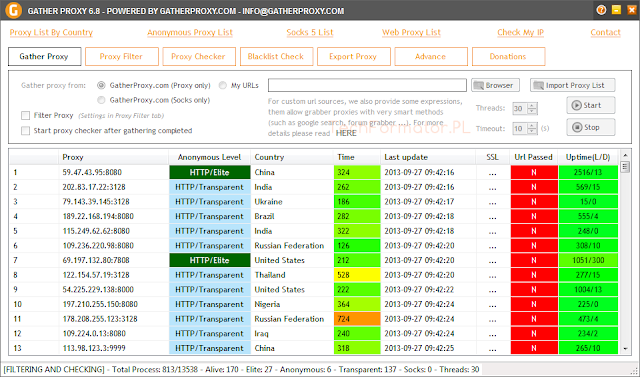Click HTTP/Elite cell in row 1

pos(210,172)
